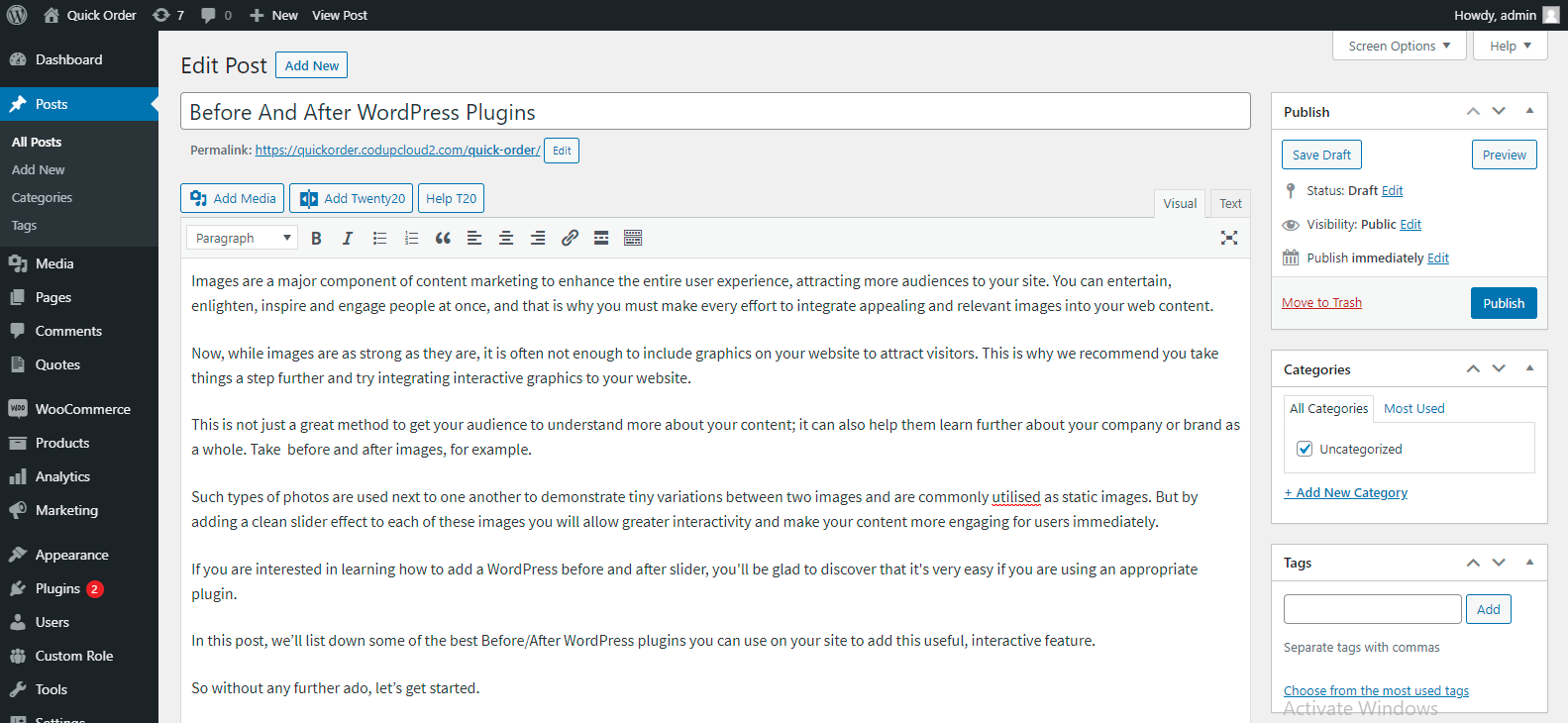Expand Screen Options panel
The width and height of the screenshot is (1568, 723).
coord(1400,46)
